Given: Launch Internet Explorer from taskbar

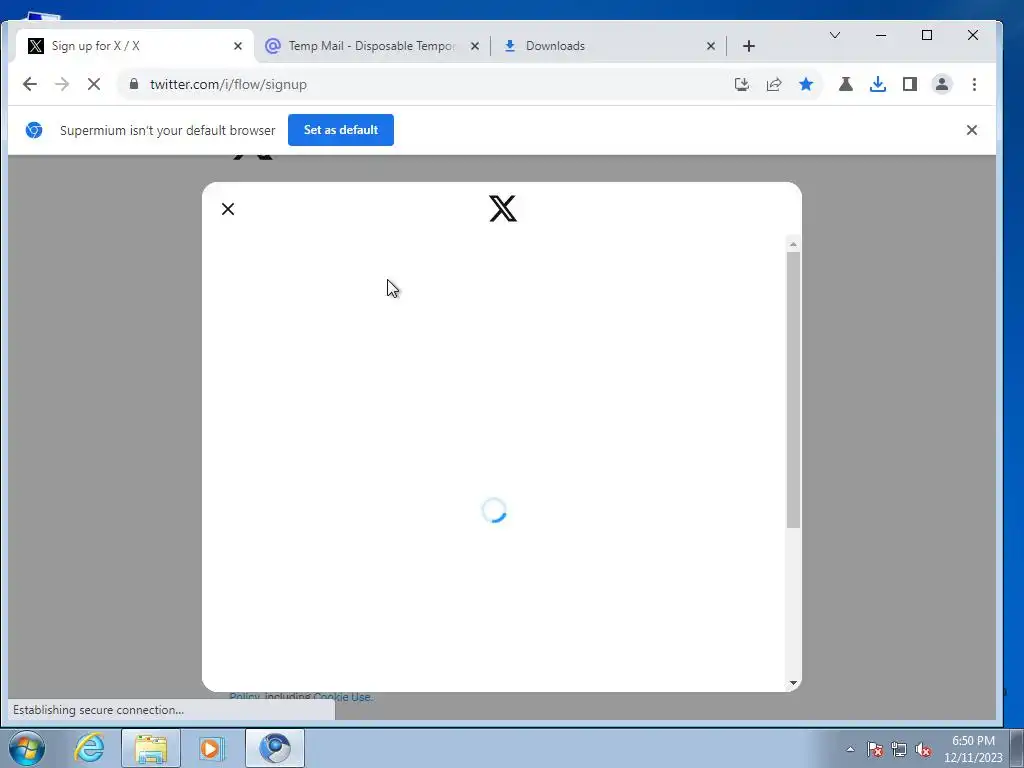Looking at the screenshot, I should pos(89,748).
